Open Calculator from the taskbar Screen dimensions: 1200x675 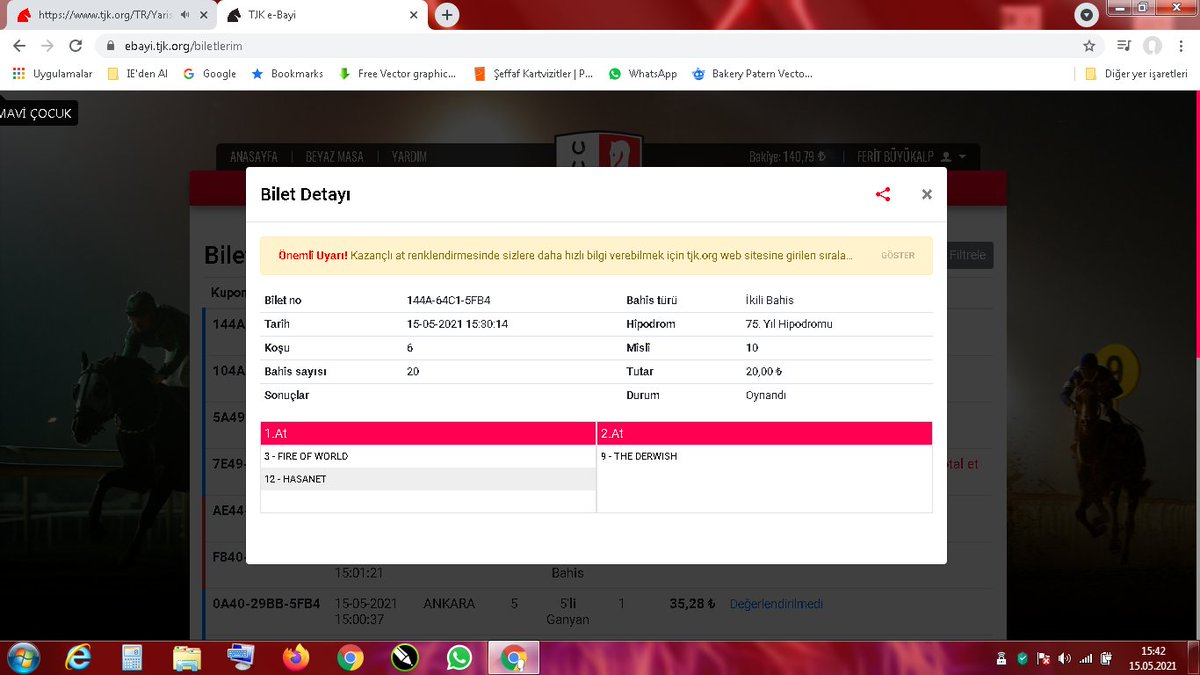tap(132, 658)
